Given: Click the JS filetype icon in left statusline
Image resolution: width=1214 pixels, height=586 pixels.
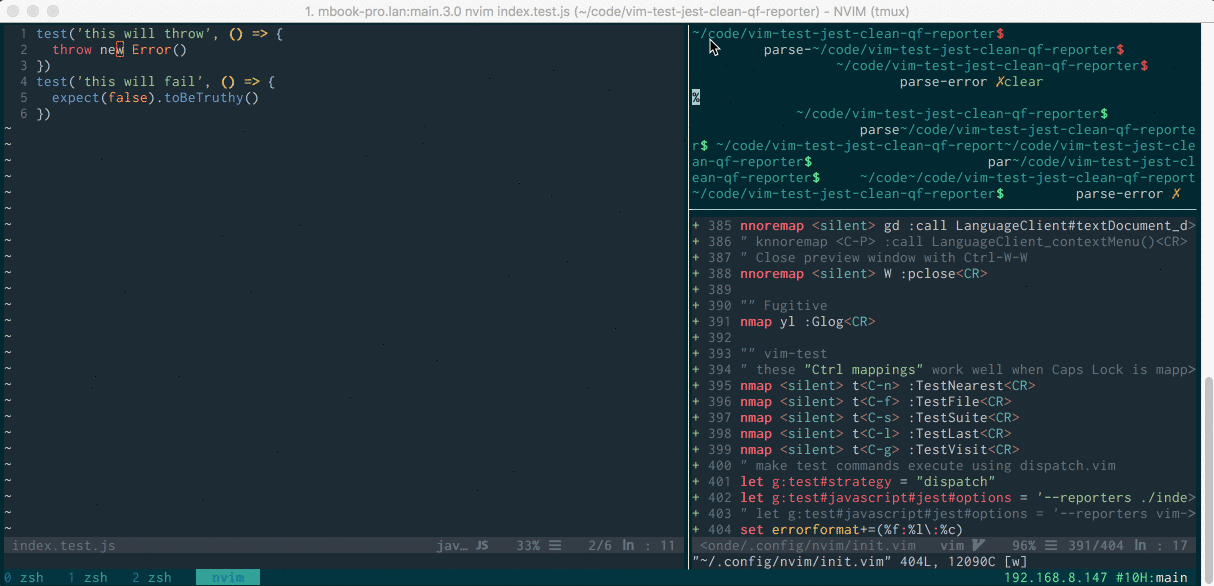Looking at the screenshot, I should coord(482,545).
